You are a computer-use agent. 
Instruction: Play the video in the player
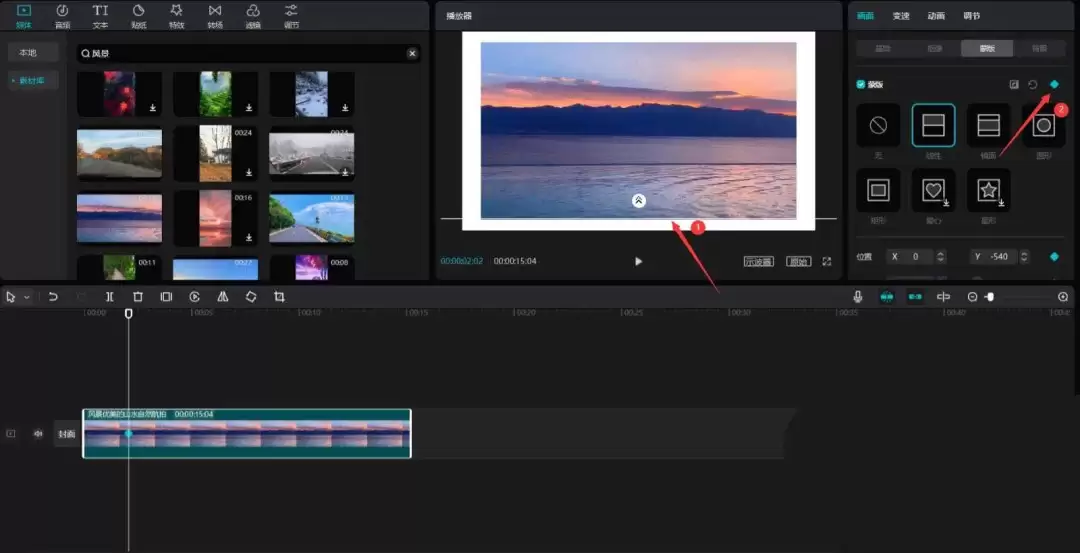coord(639,261)
